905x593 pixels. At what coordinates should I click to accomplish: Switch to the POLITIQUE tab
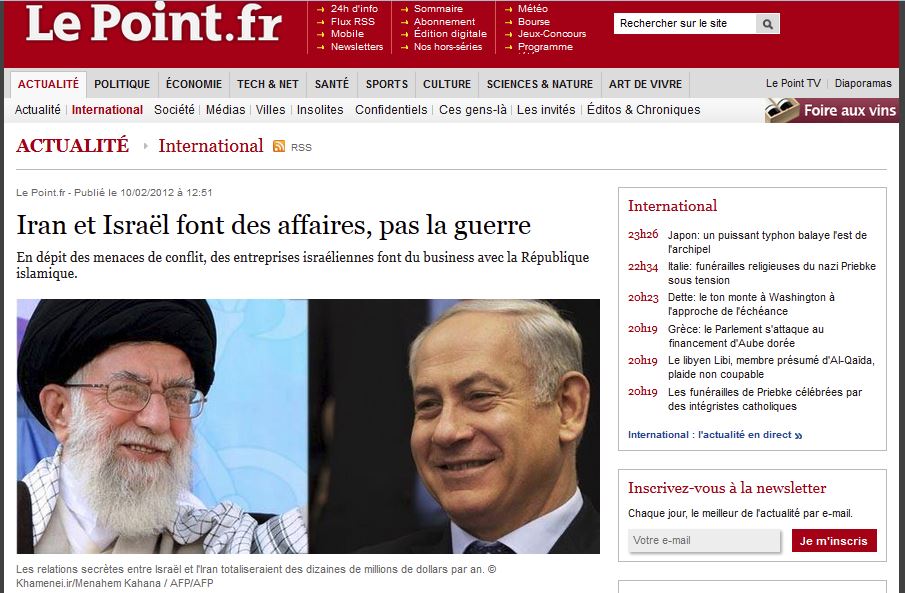[x=122, y=84]
